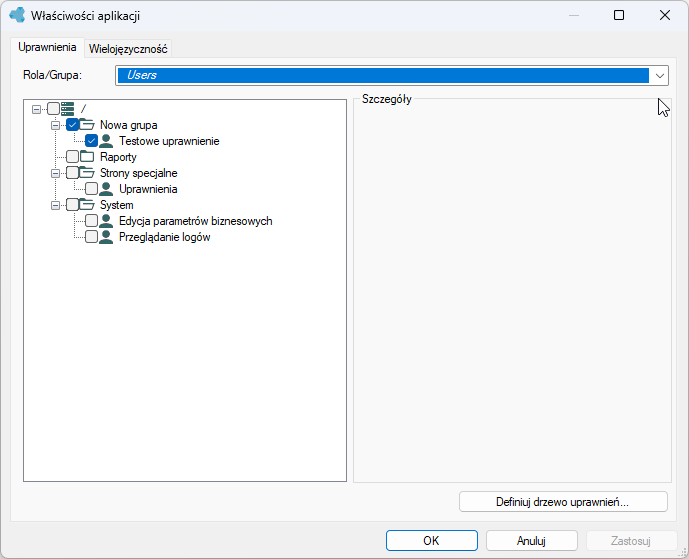Select Strony specjalne tree label
689x559 pixels.
point(138,173)
